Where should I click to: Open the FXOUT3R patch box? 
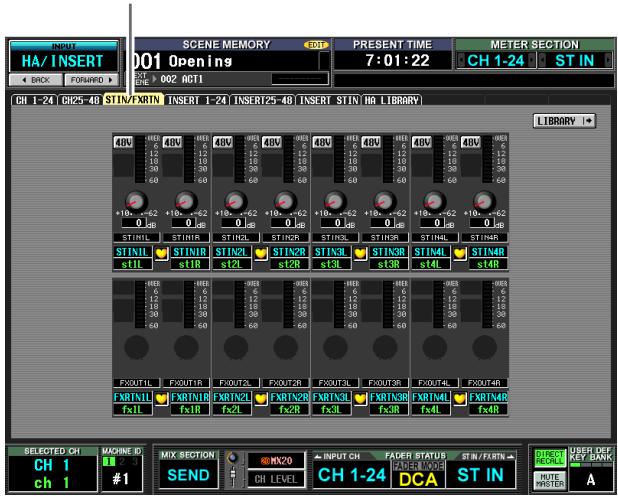click(385, 383)
